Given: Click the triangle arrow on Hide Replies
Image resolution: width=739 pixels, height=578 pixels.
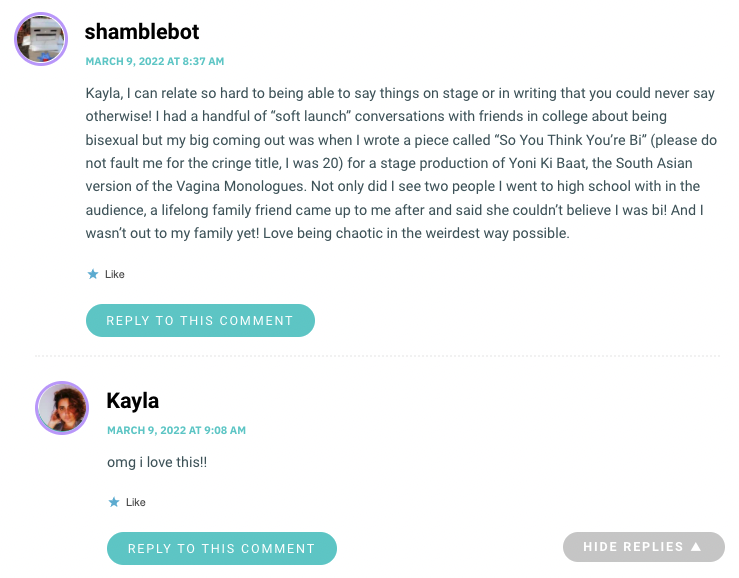Looking at the screenshot, I should (x=696, y=546).
